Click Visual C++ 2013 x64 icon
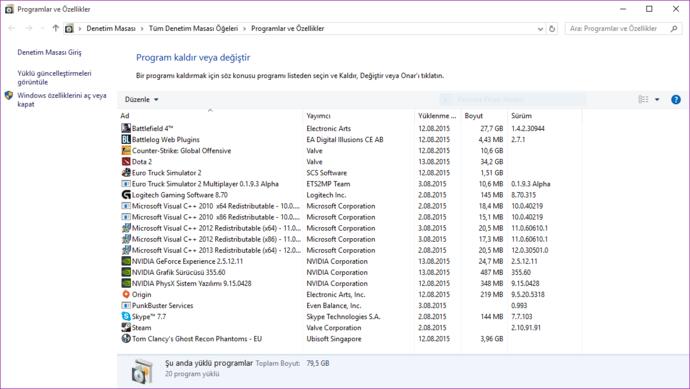This screenshot has width=690, height=389. pos(126,250)
